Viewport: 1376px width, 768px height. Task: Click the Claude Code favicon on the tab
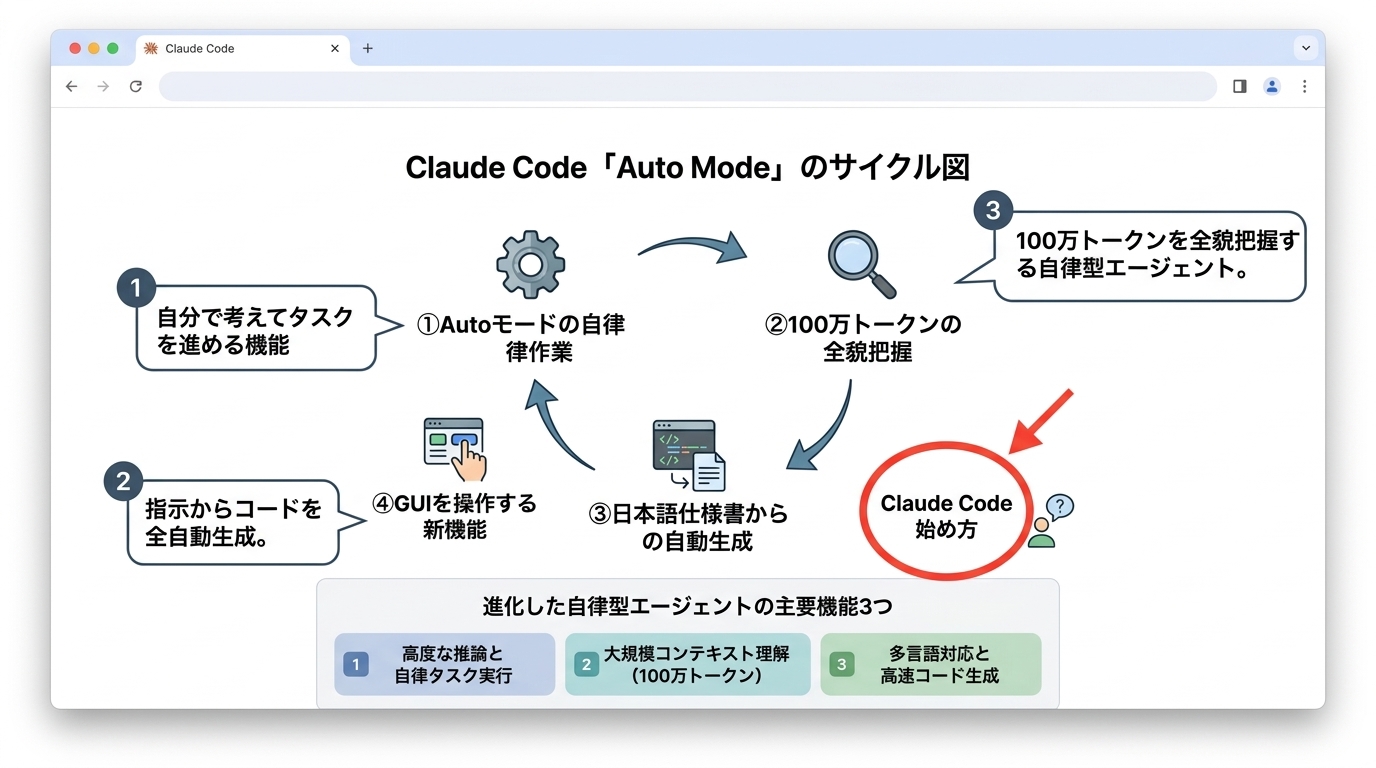pyautogui.click(x=156, y=48)
